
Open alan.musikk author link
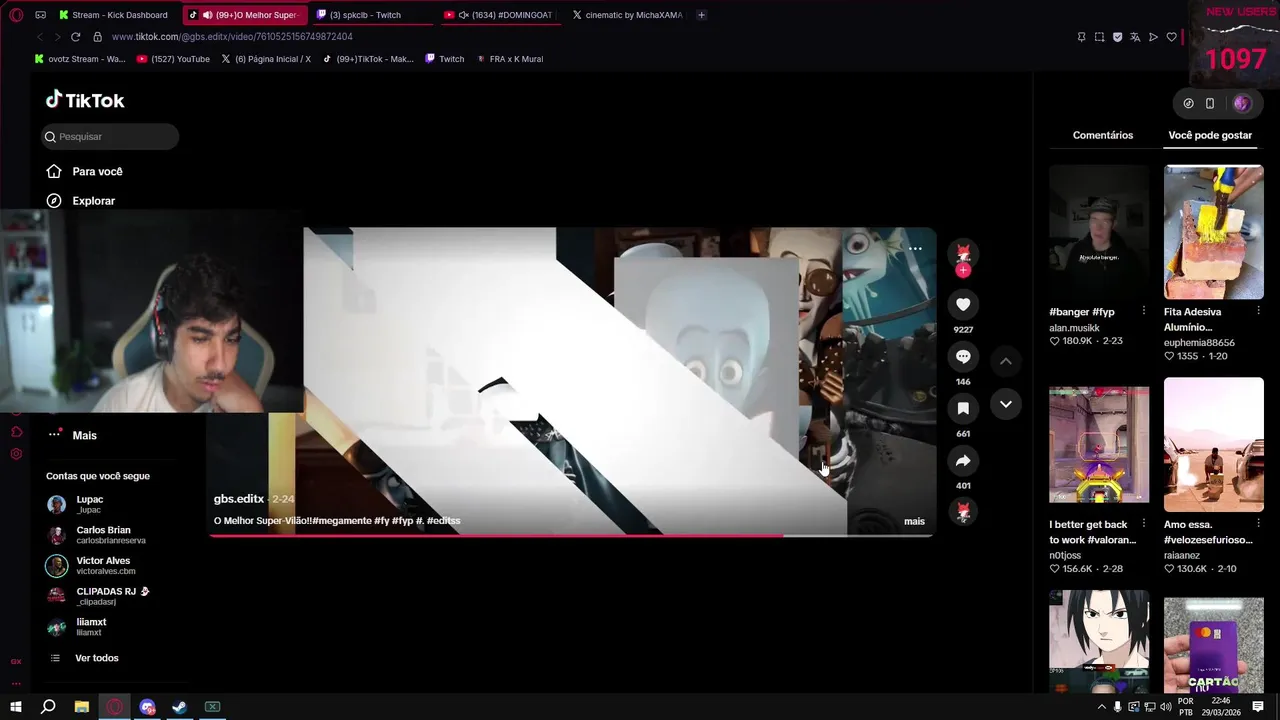click(x=1074, y=327)
